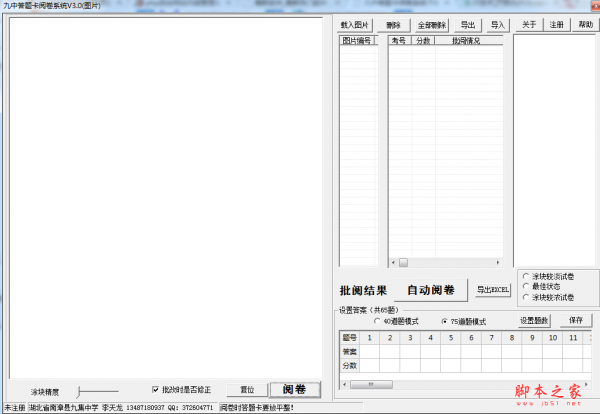This screenshot has height=414, width=600.
Task: Click the empty results text box on right
Action: (x=555, y=150)
